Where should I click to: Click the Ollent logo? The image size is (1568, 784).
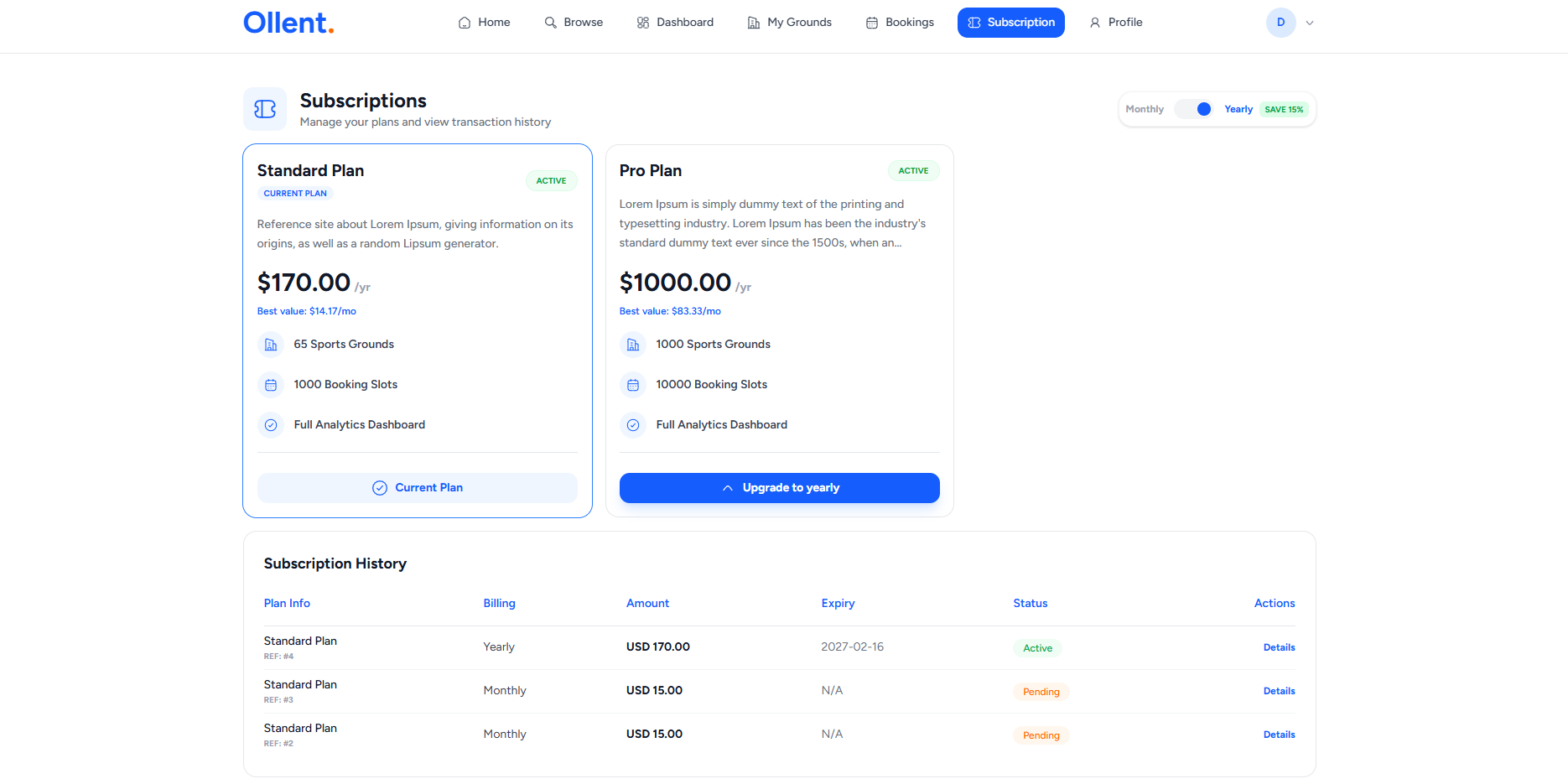288,23
